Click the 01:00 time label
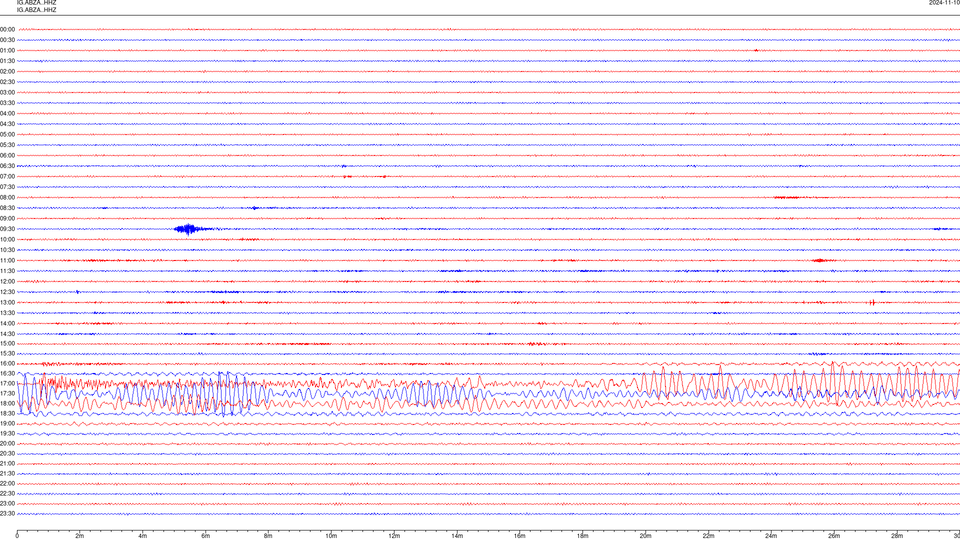 [x=7, y=50]
